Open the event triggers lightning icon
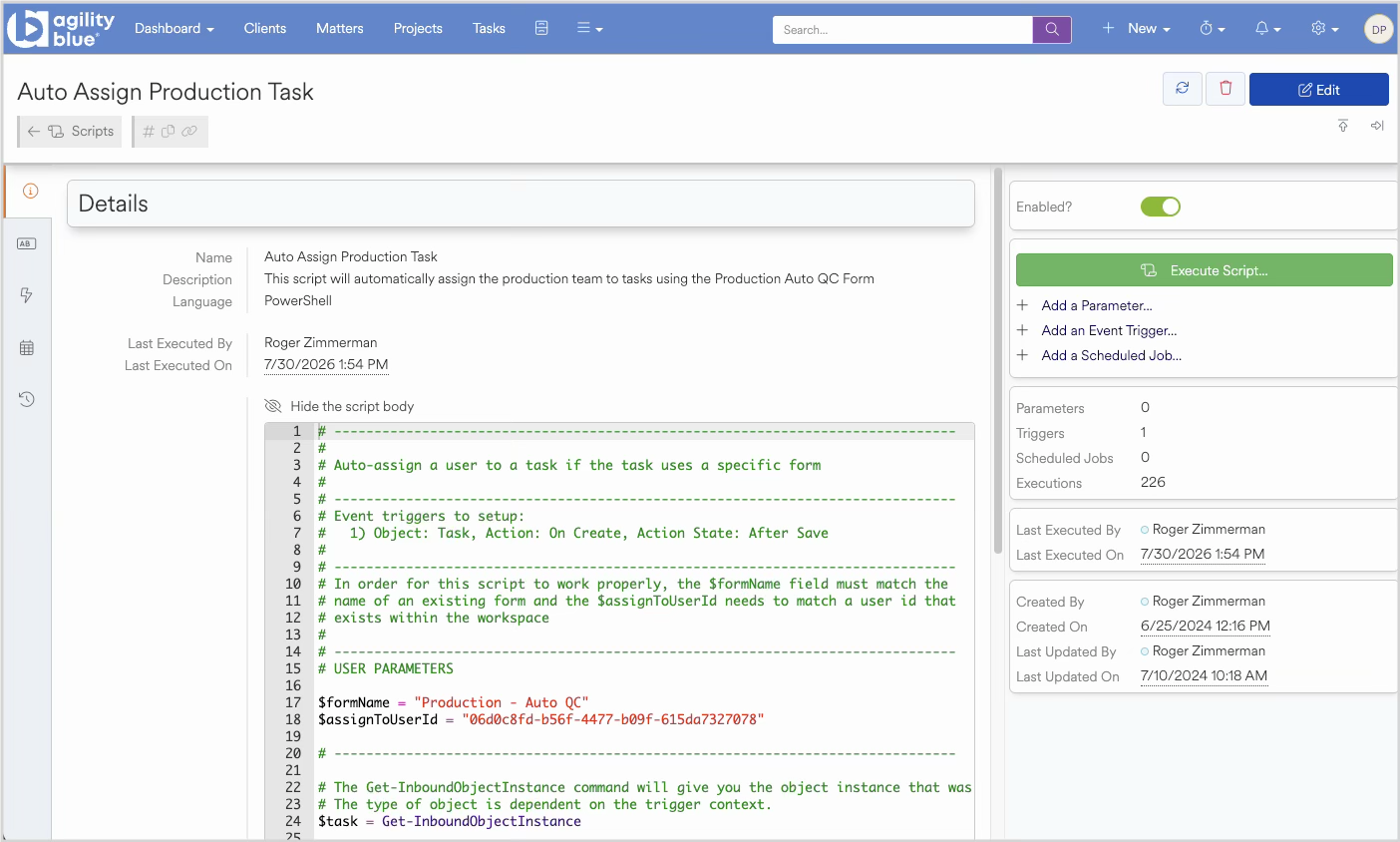The width and height of the screenshot is (1400, 842). (27, 295)
